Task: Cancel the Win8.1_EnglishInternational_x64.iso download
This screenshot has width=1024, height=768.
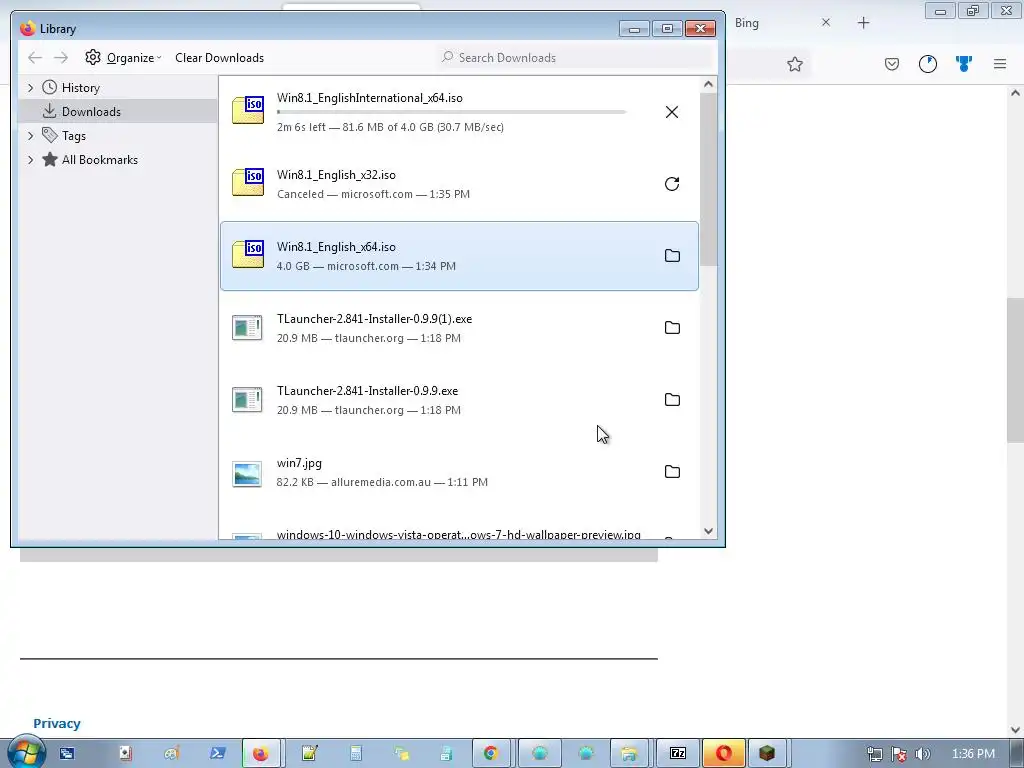Action: click(x=671, y=112)
